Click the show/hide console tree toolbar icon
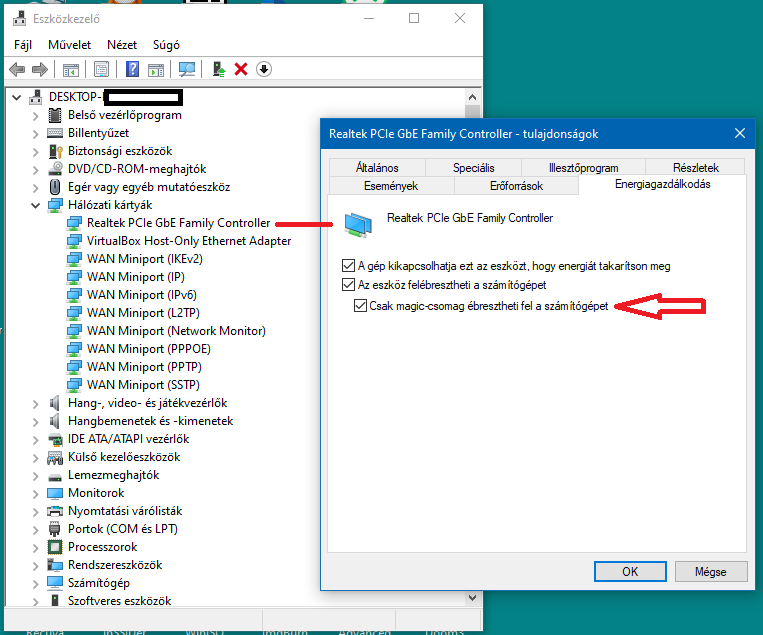 tap(71, 70)
